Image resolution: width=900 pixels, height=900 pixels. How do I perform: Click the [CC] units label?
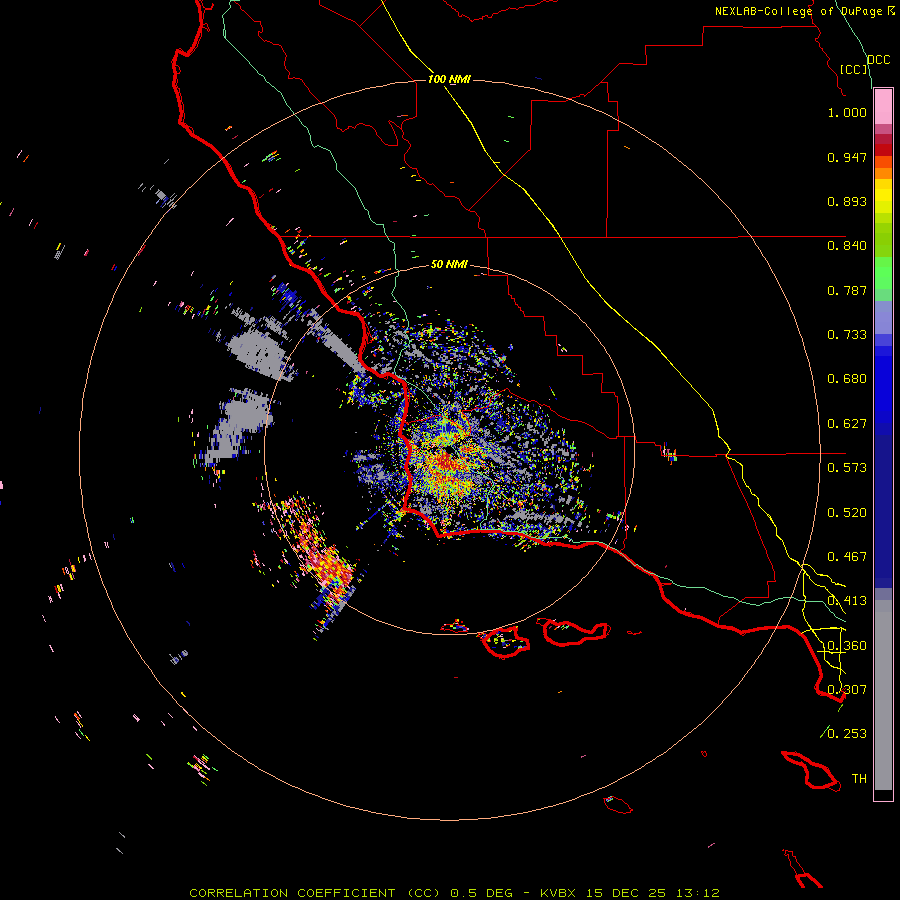854,69
